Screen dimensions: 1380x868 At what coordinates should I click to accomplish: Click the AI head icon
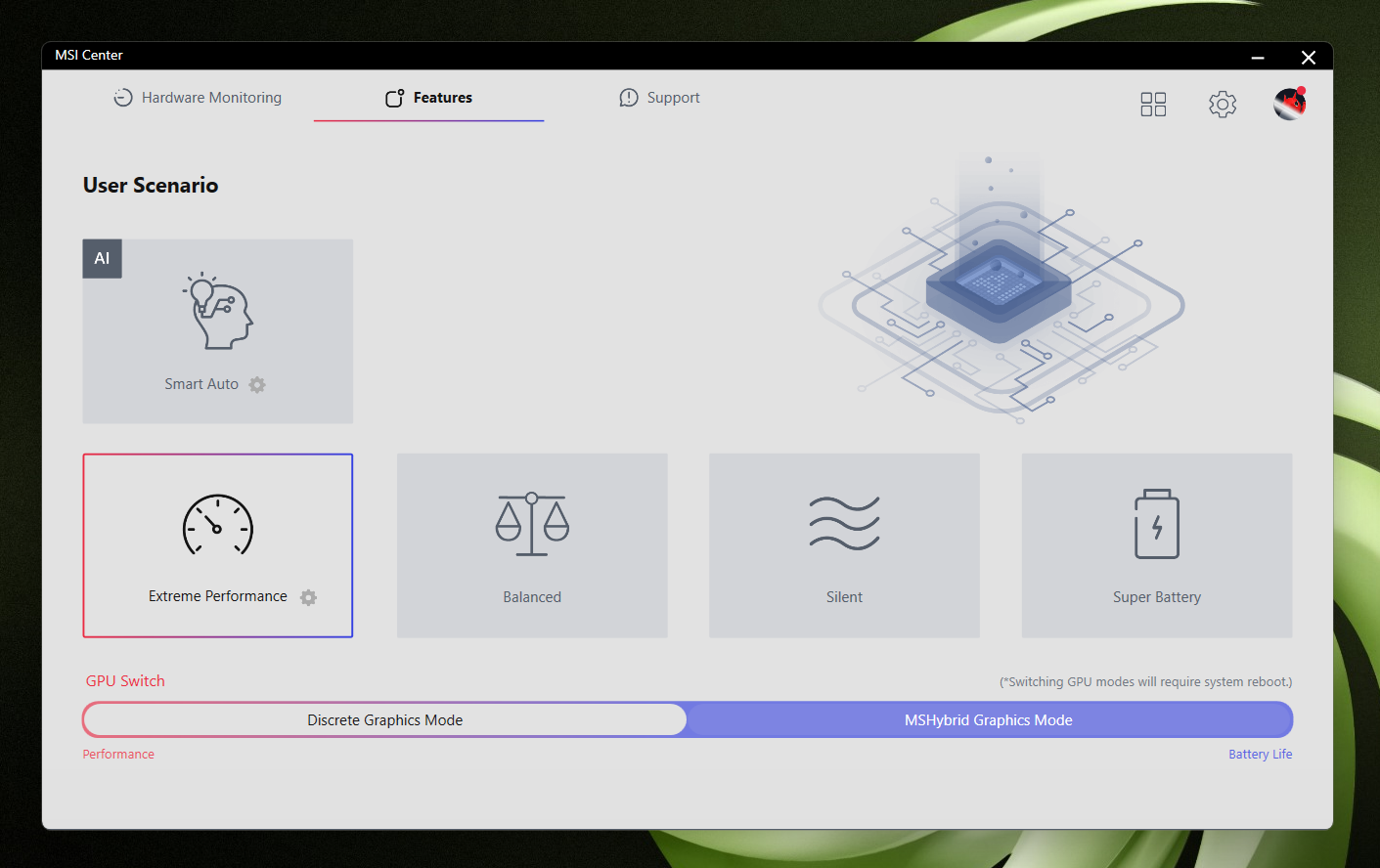(x=218, y=311)
